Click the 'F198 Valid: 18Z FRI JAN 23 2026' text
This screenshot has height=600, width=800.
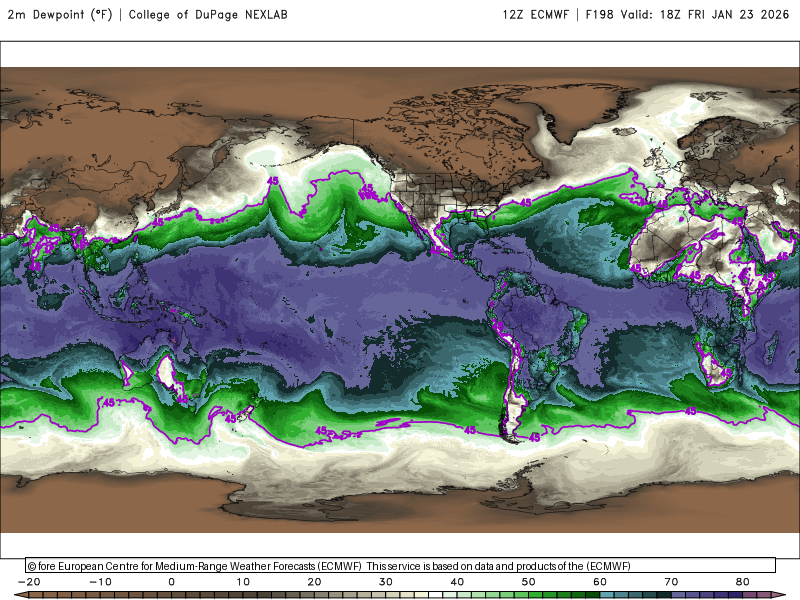687,14
